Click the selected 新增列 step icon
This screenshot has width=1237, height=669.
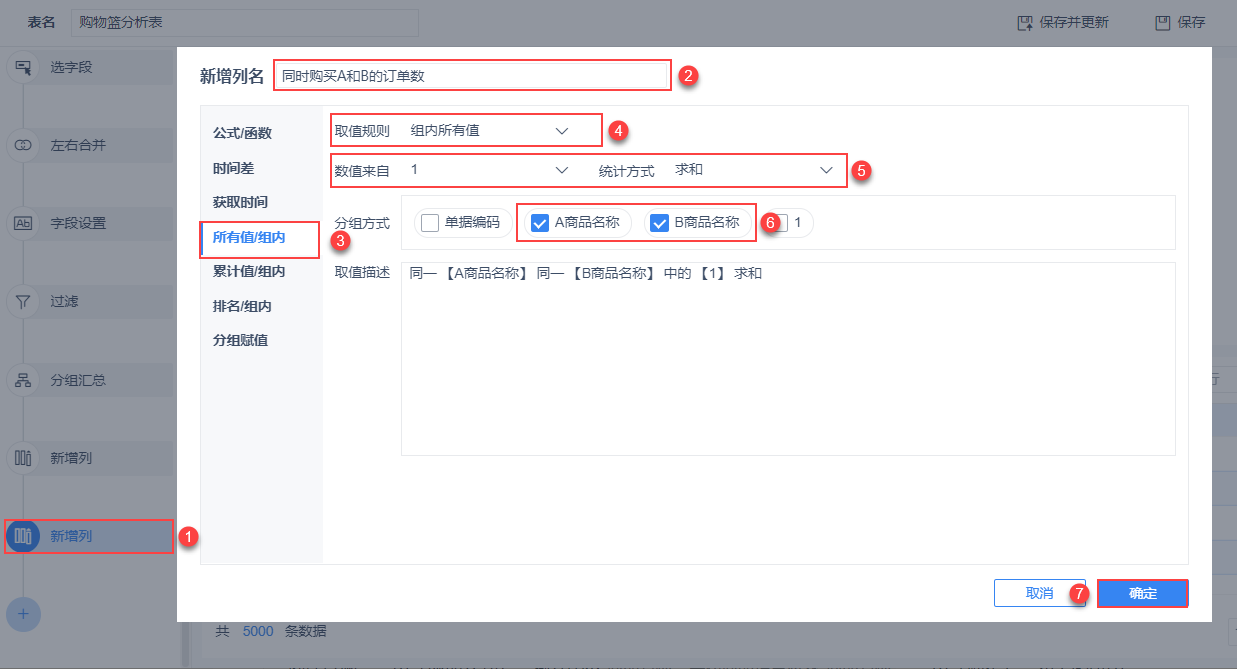(x=23, y=536)
